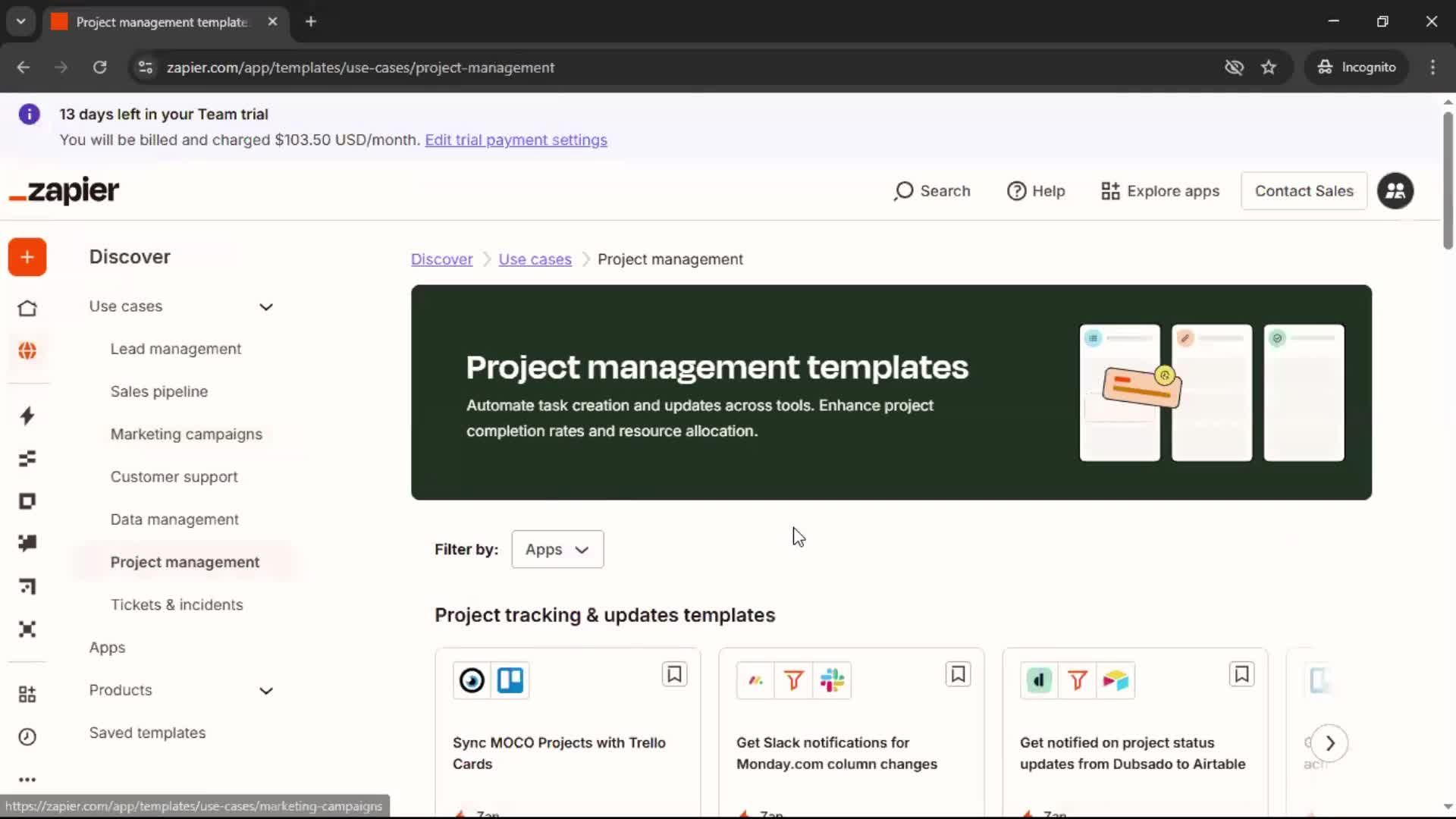Click the Monday.com icon on second card
Screen dimensions: 1456x819
pyautogui.click(x=755, y=680)
